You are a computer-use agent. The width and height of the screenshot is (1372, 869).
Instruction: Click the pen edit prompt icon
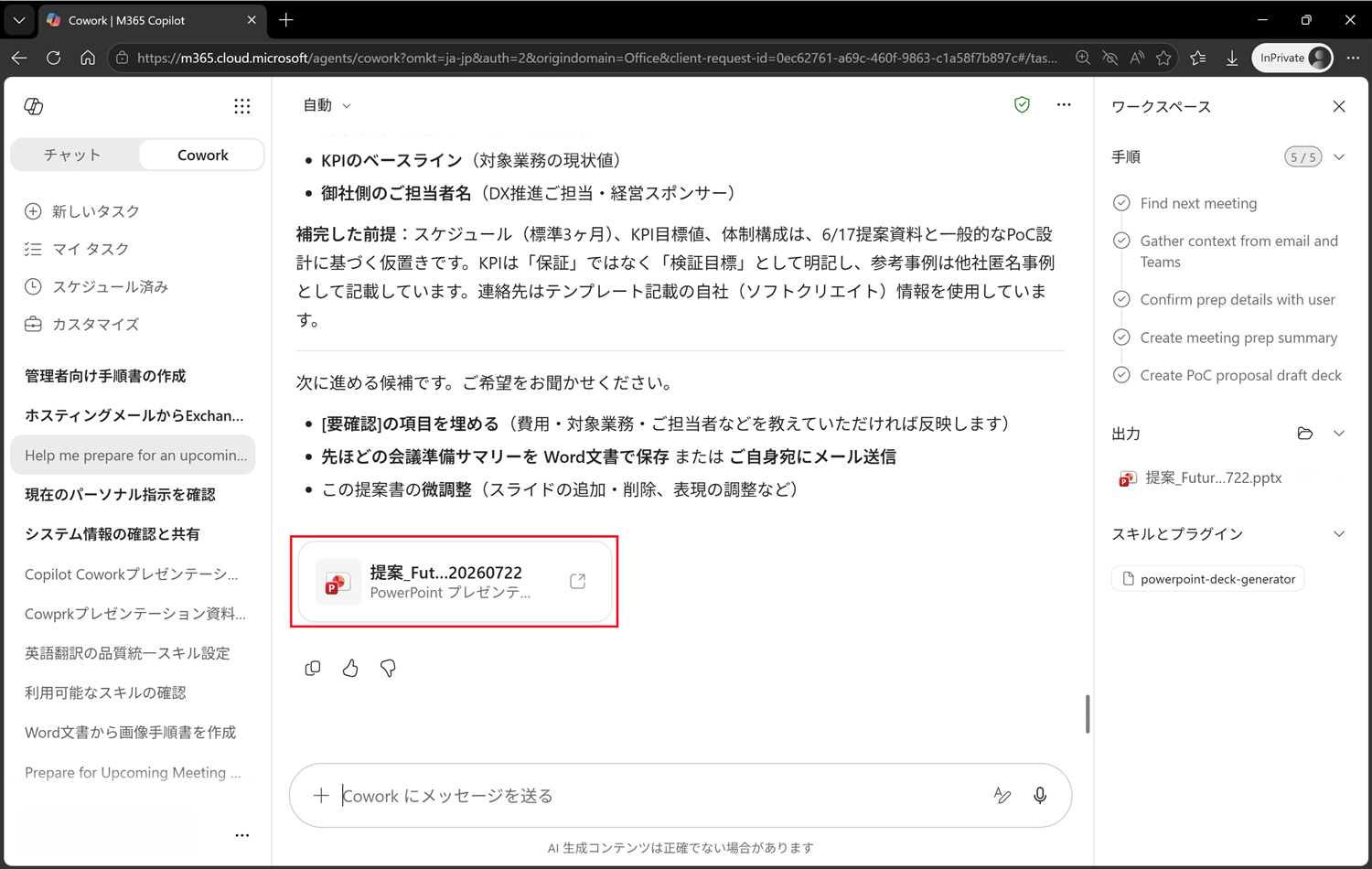click(x=1002, y=796)
